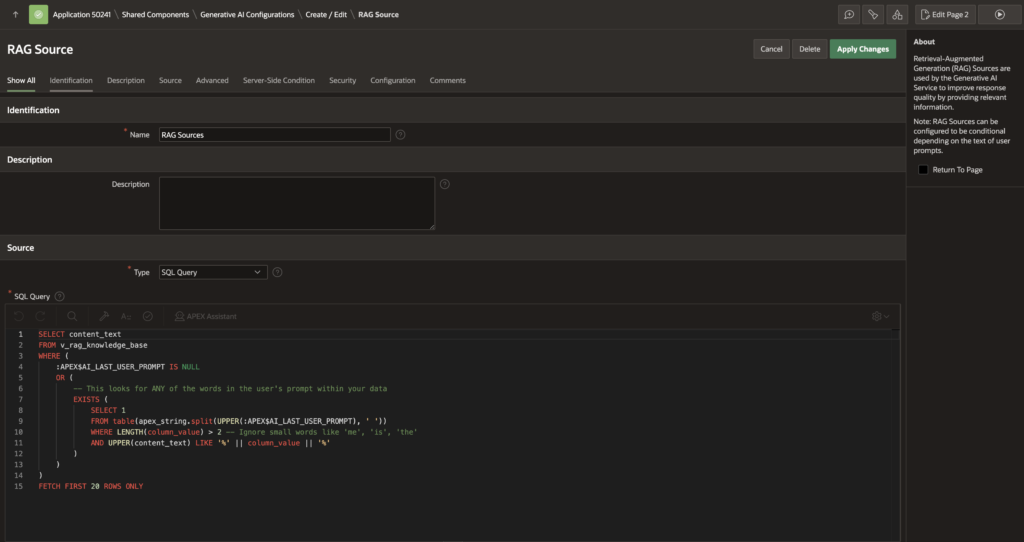Click the validate checkmark icon in editor

pos(148,316)
